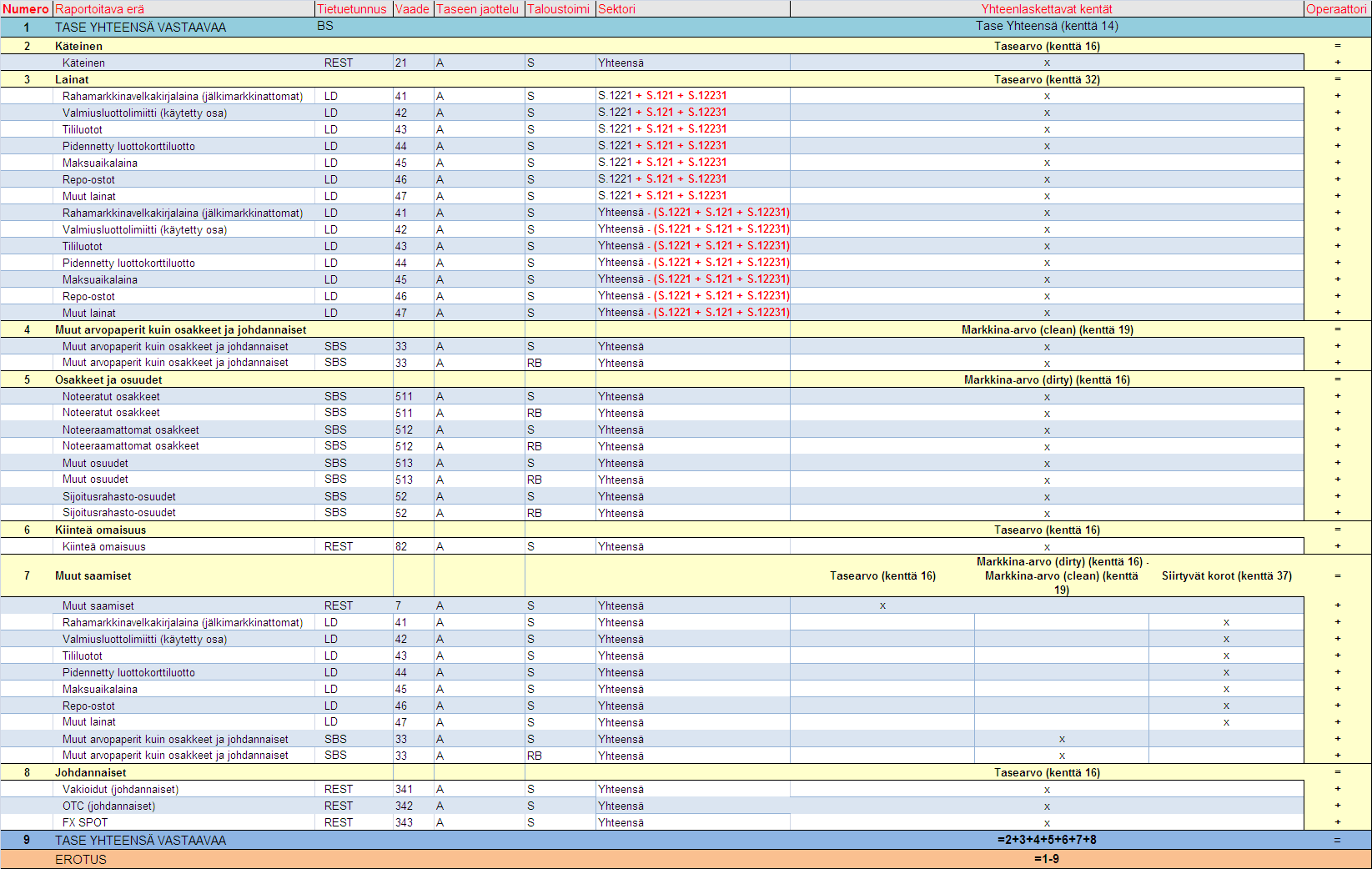Click Noteeraamattomat osakkeet row with Taloustoimi S
Screen dimensions: 1372x869
click(x=131, y=429)
